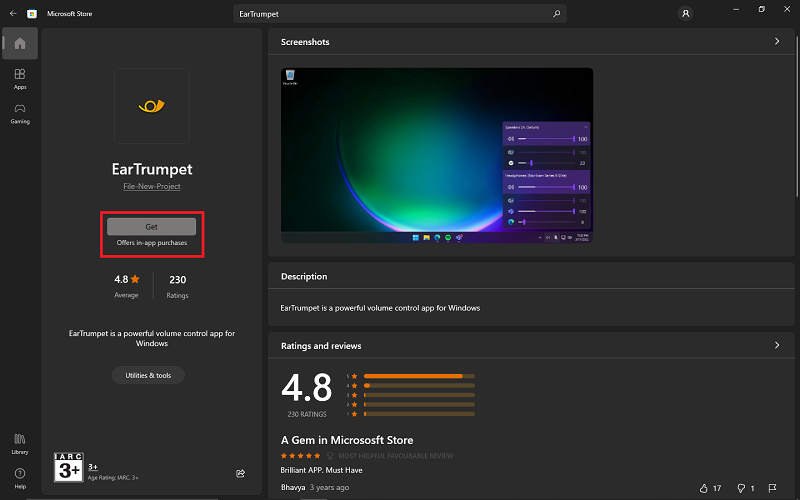Click the '230 RATINGS' label under the big 4.8
Screen dimensions: 800x500
tap(307, 414)
